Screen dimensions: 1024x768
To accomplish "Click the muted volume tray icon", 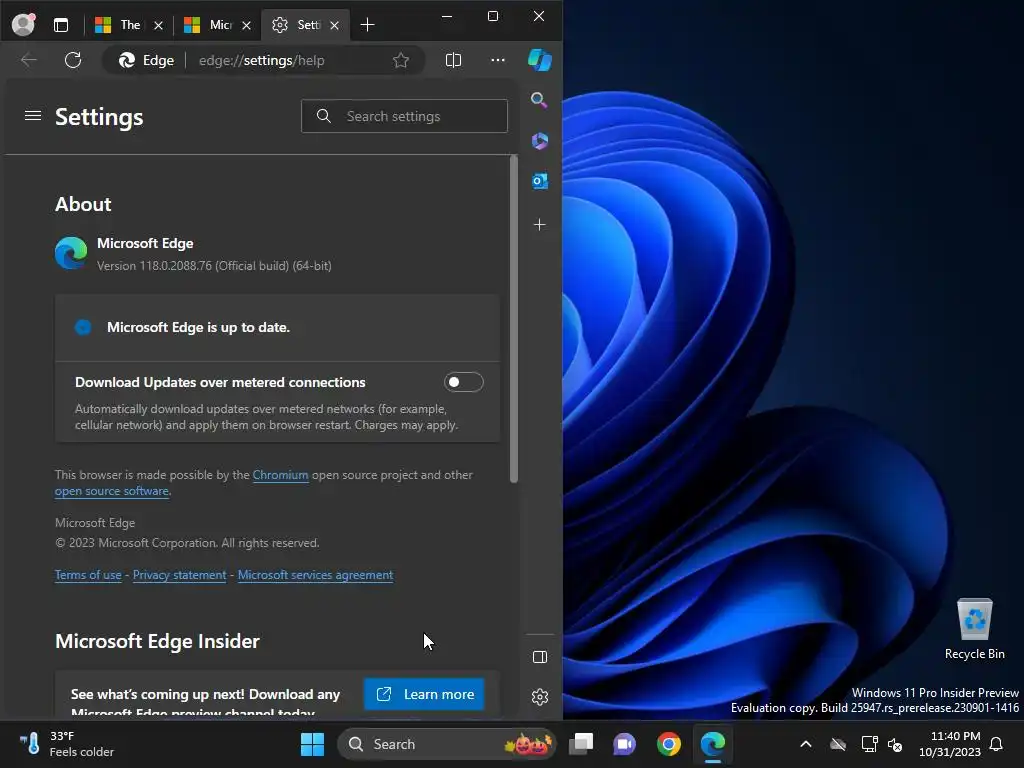I will coord(895,744).
